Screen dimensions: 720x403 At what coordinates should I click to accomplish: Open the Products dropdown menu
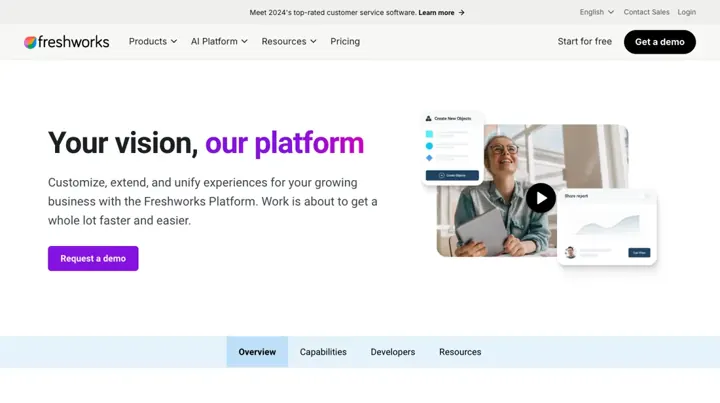tap(153, 41)
